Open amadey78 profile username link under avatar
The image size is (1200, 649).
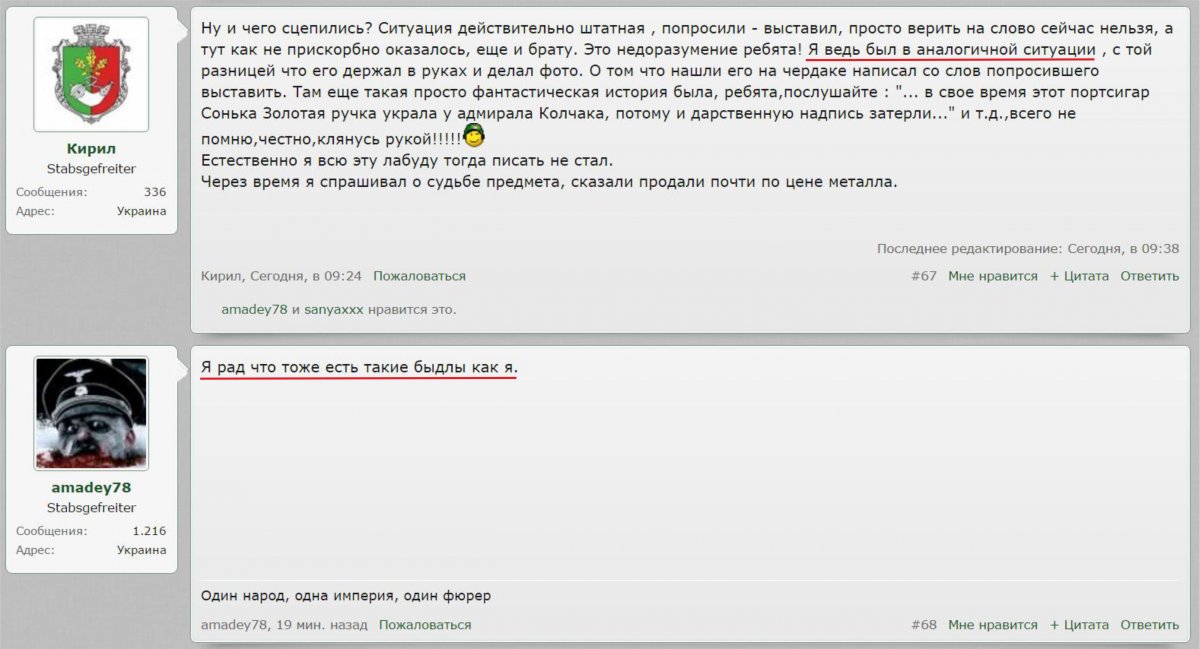pos(91,487)
